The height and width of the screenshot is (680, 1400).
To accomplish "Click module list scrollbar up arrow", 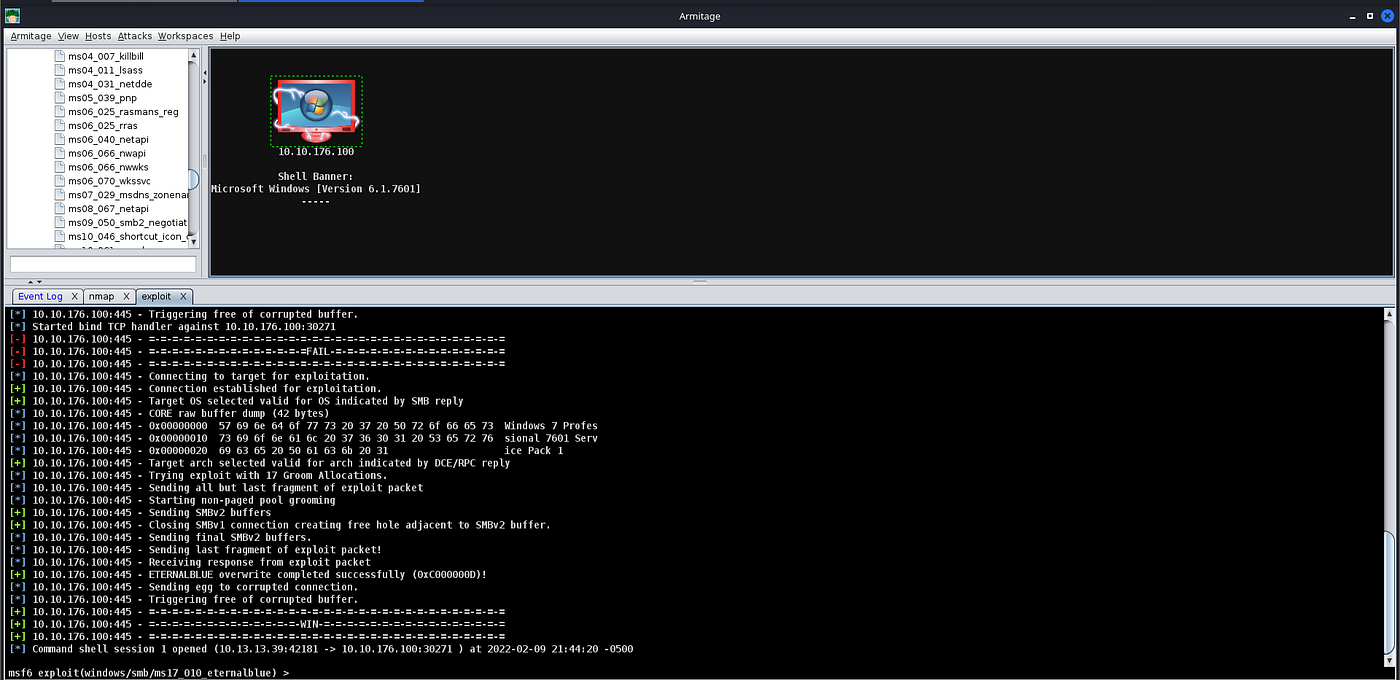I will (x=194, y=55).
